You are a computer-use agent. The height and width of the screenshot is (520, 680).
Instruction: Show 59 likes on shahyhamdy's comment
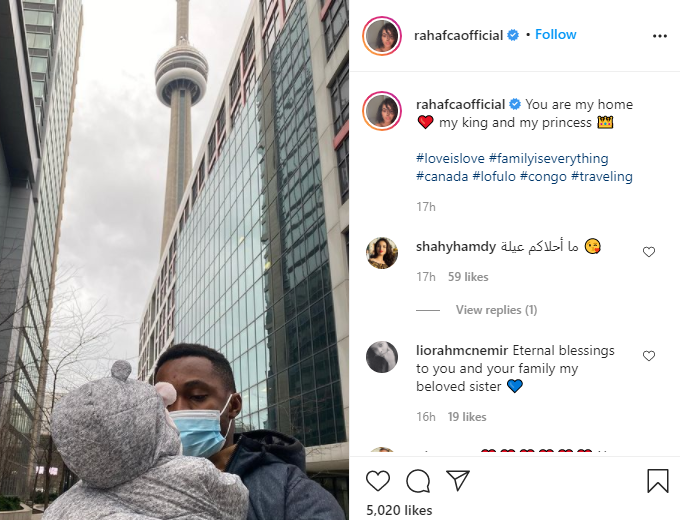[x=468, y=277]
